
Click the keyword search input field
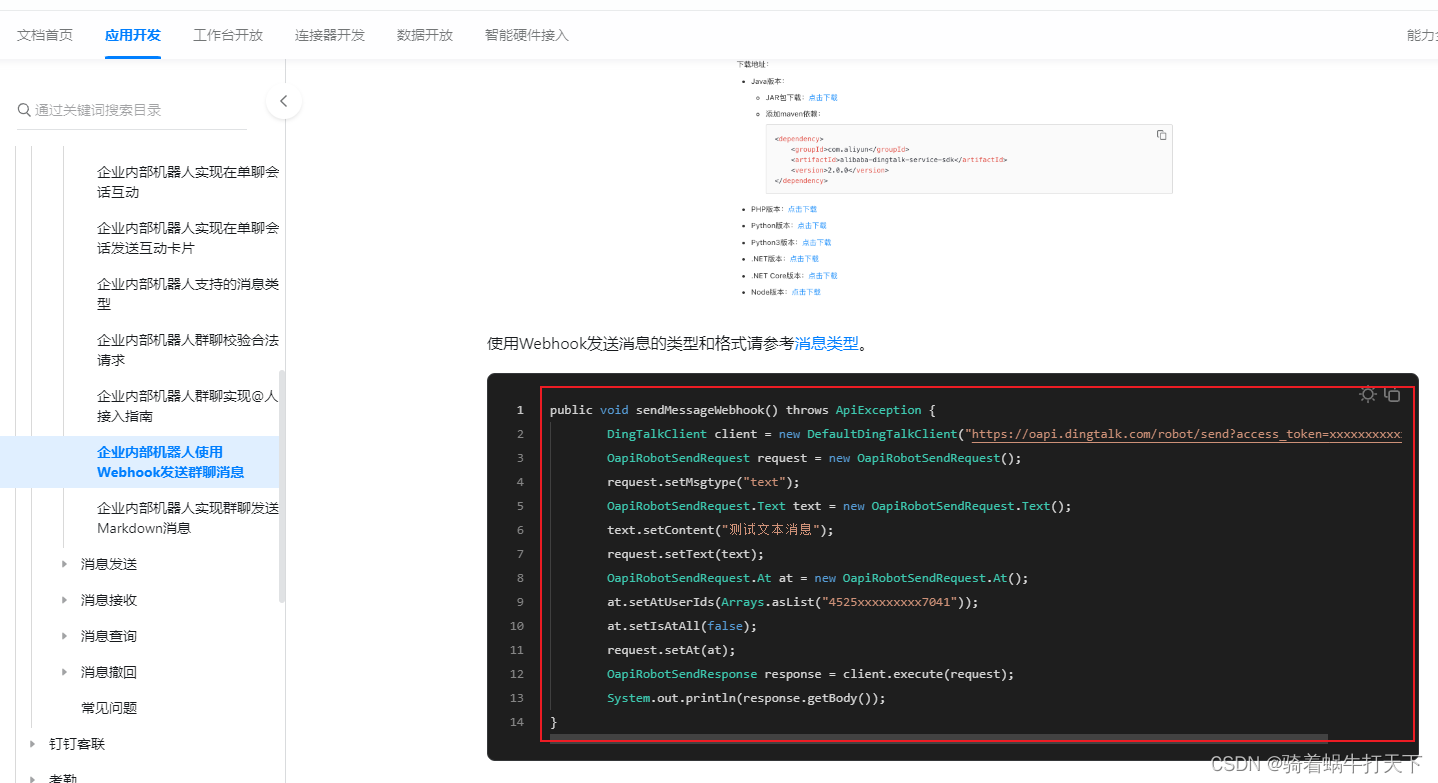click(130, 110)
